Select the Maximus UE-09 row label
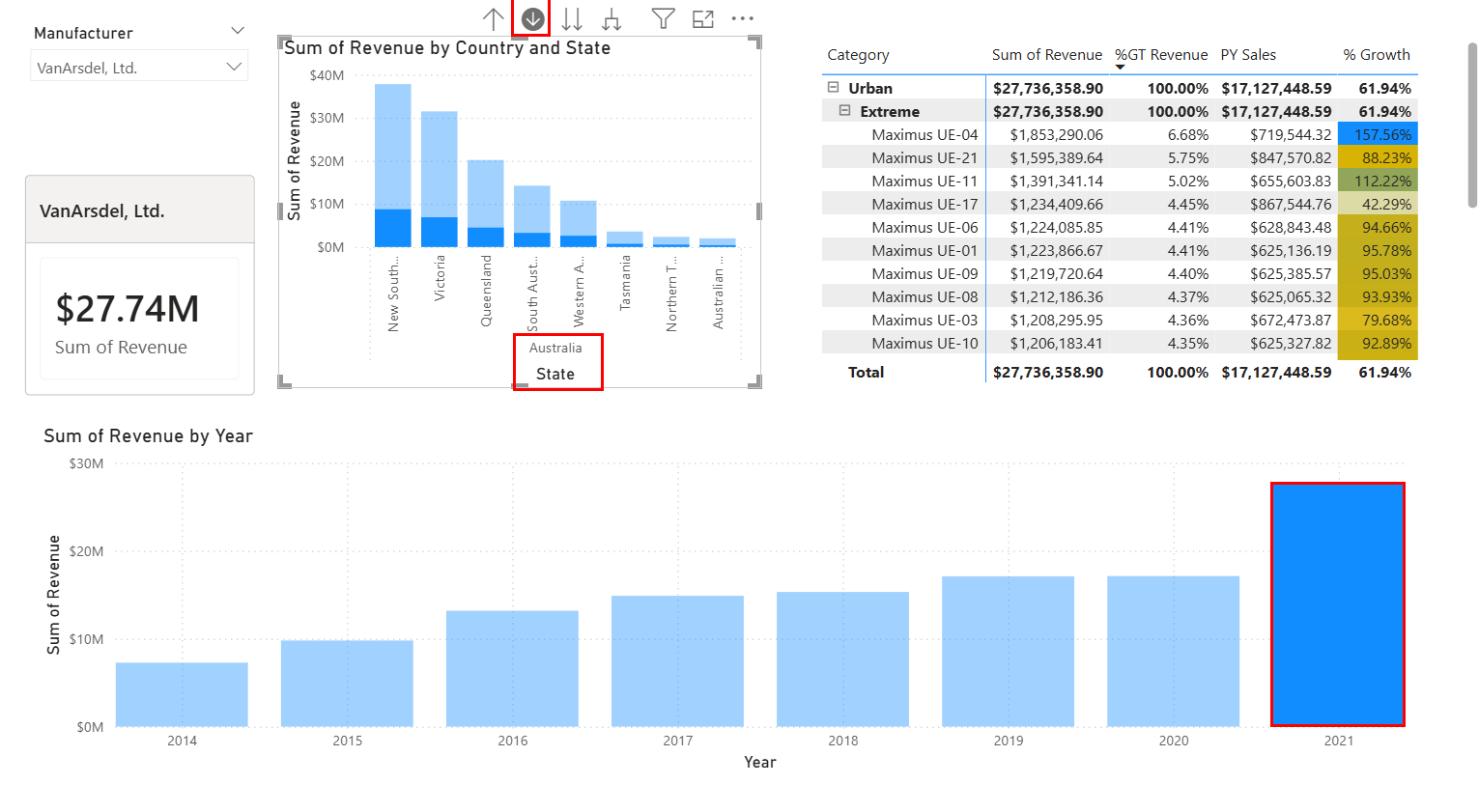 click(924, 273)
